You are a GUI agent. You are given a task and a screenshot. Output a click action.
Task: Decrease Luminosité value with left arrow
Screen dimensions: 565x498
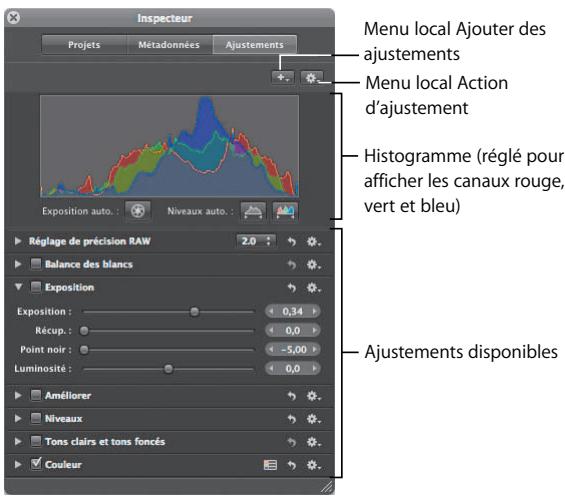(271, 368)
